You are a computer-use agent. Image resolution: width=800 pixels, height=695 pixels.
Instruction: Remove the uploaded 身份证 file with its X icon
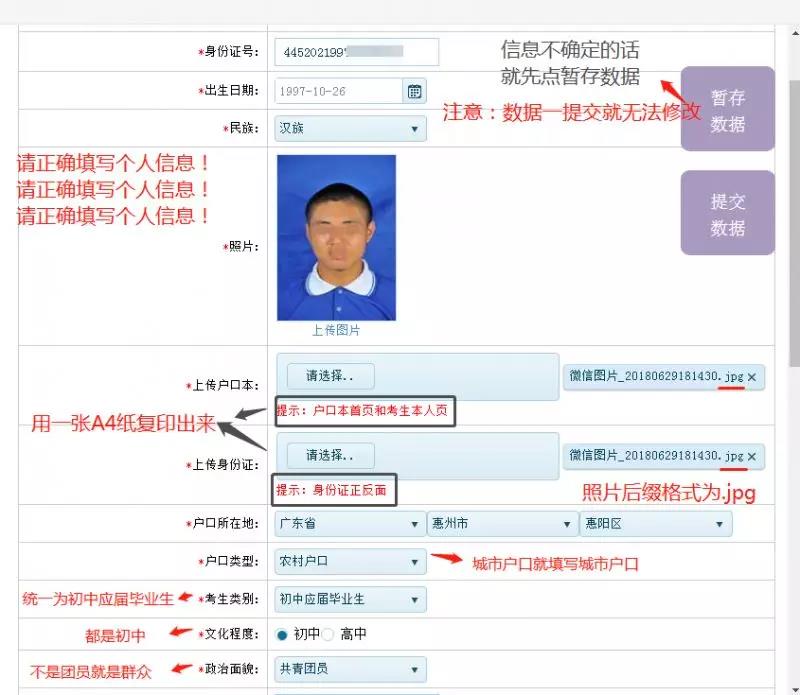[752, 456]
